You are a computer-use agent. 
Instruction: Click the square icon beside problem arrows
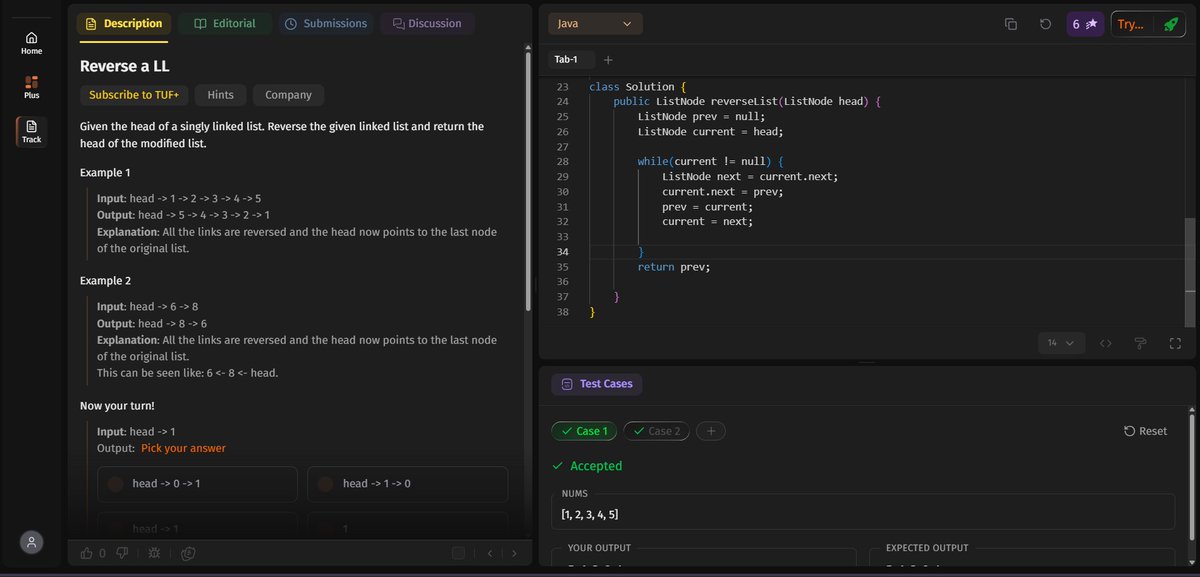(x=458, y=553)
